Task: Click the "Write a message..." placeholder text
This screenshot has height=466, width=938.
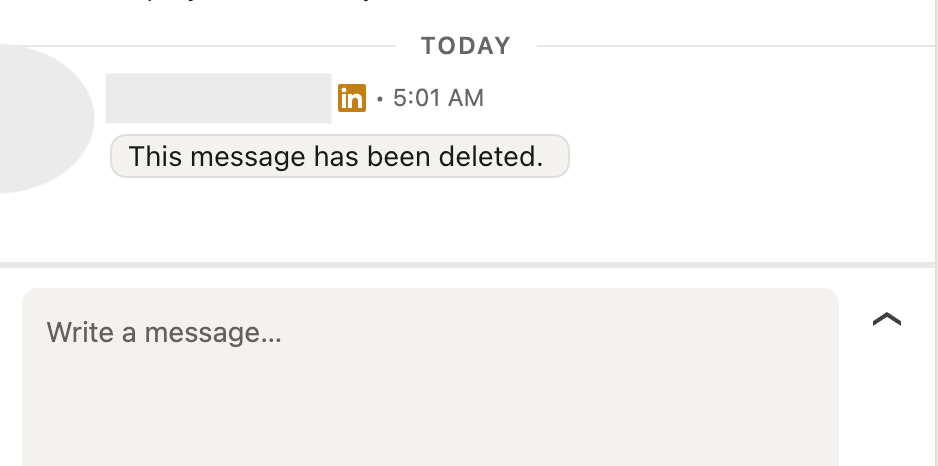Action: click(164, 332)
